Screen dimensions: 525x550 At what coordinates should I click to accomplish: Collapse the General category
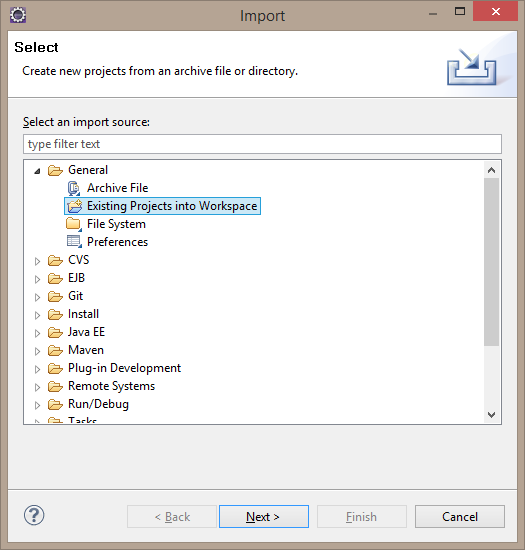(x=37, y=171)
